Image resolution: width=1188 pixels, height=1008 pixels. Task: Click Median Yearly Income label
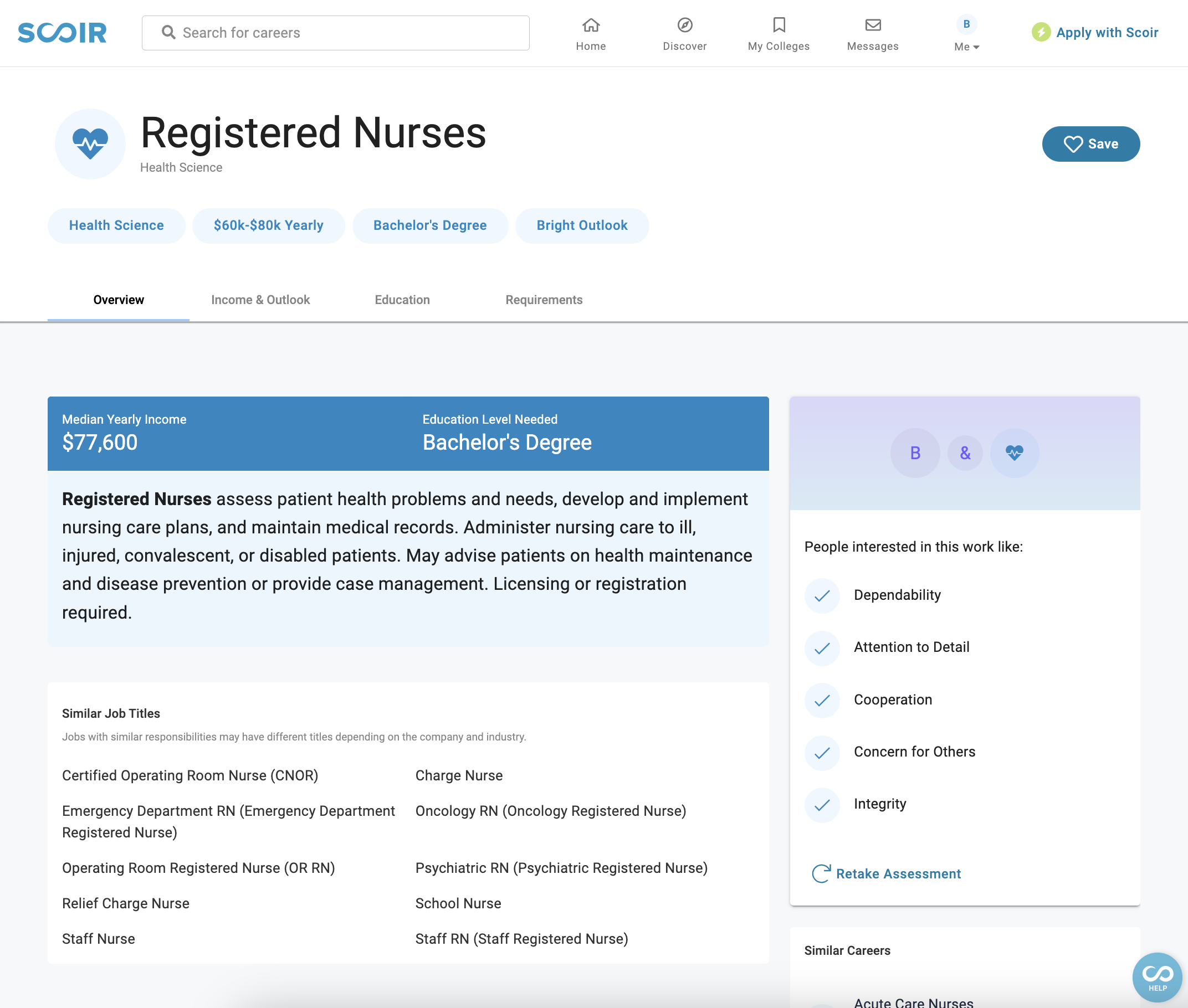(x=124, y=419)
